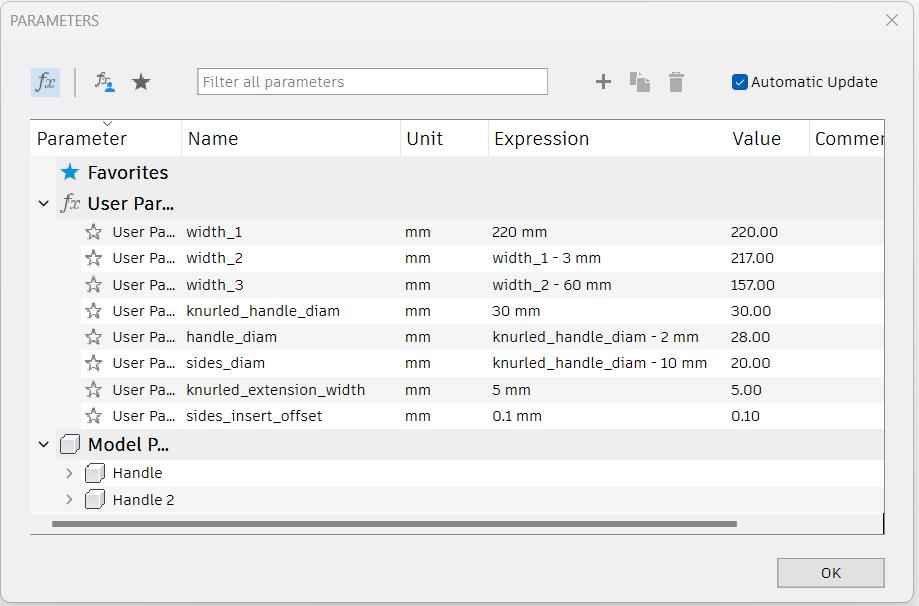Click the Name column header
The image size is (919, 606).
coord(291,138)
